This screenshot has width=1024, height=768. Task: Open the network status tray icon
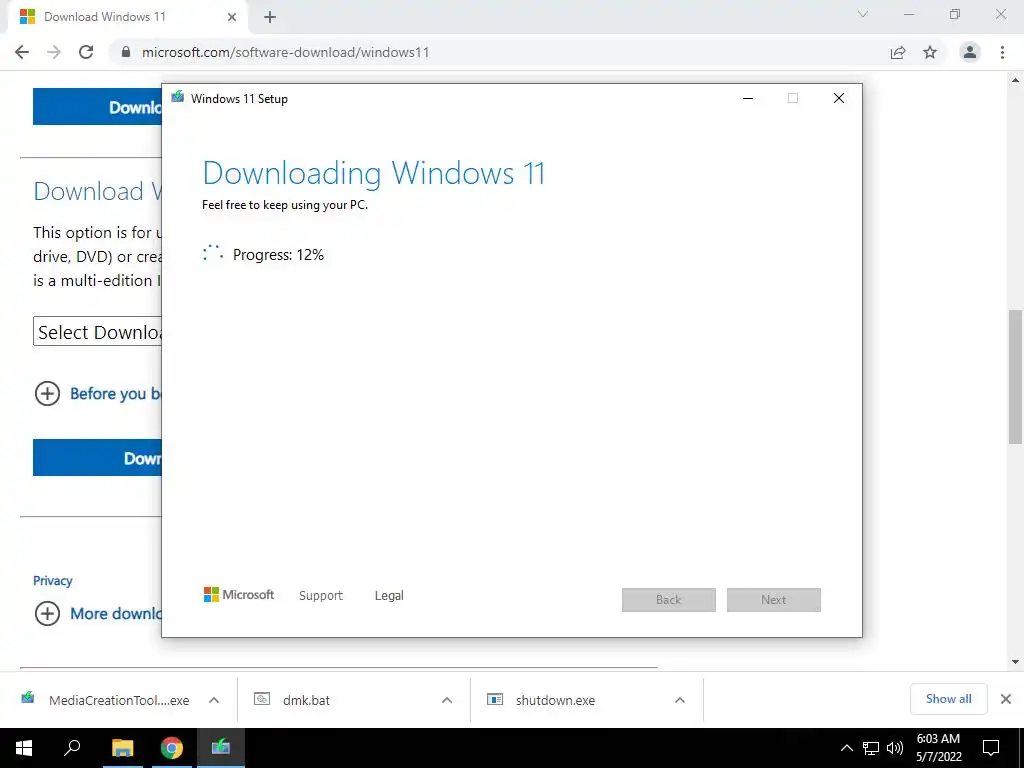(x=871, y=748)
